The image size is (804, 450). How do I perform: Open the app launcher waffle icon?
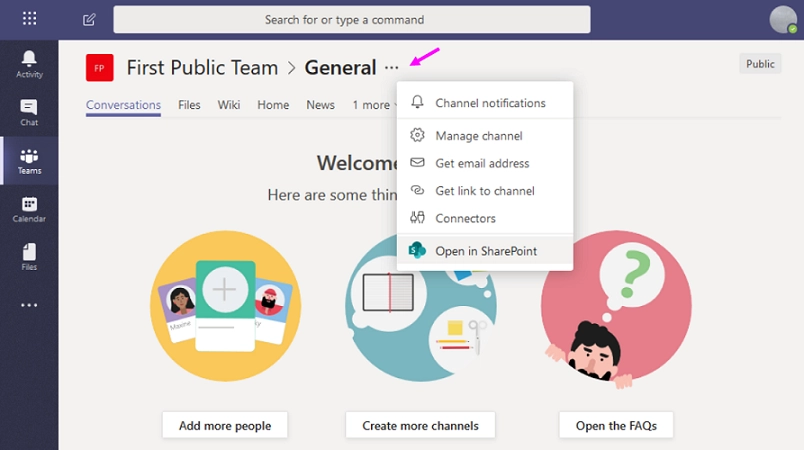[29, 19]
